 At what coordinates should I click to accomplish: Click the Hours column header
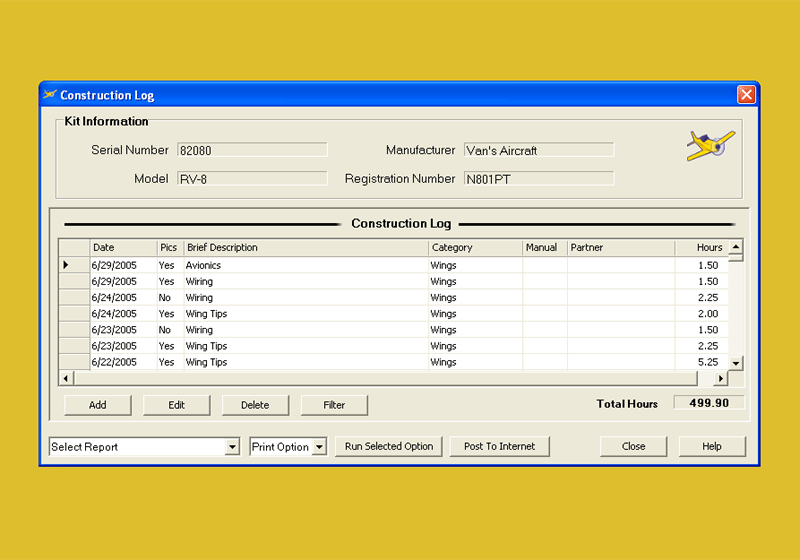point(699,247)
